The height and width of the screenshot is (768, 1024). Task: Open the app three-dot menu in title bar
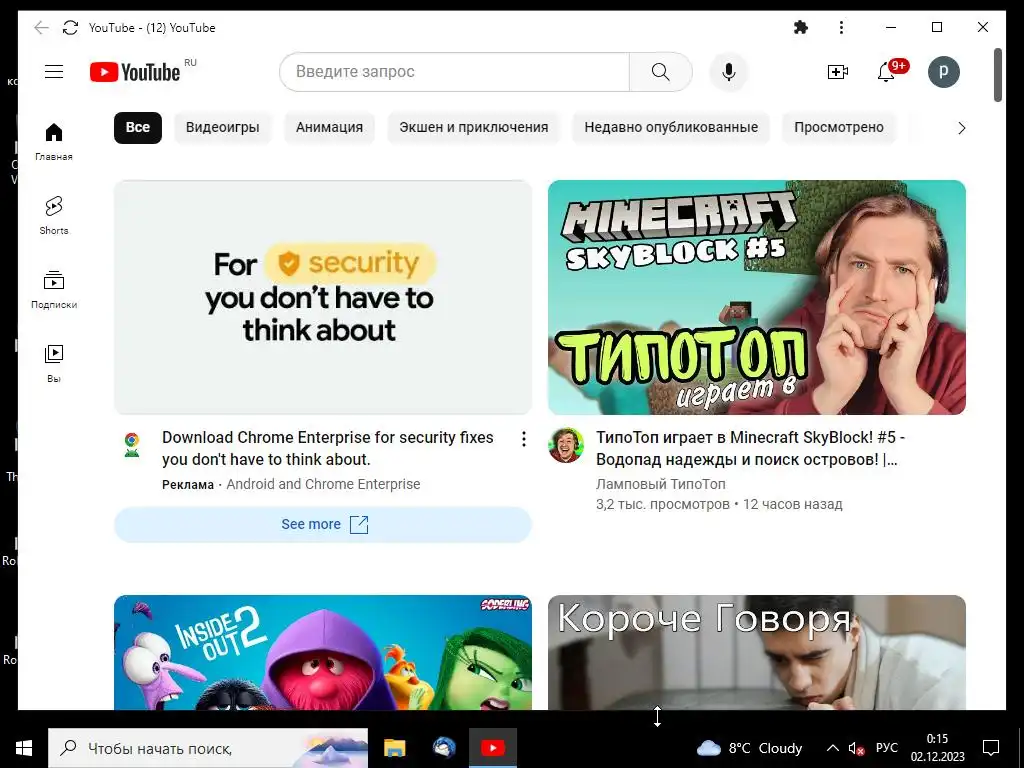[841, 27]
